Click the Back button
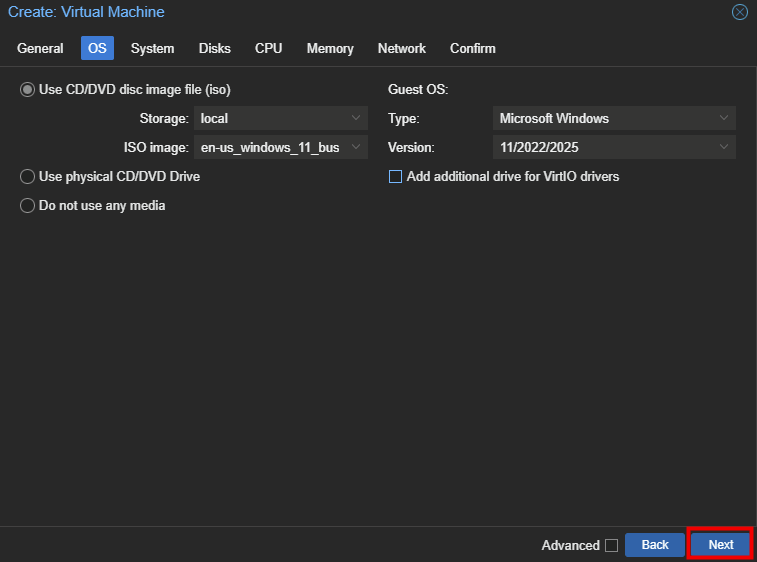The image size is (757, 562). pos(655,545)
